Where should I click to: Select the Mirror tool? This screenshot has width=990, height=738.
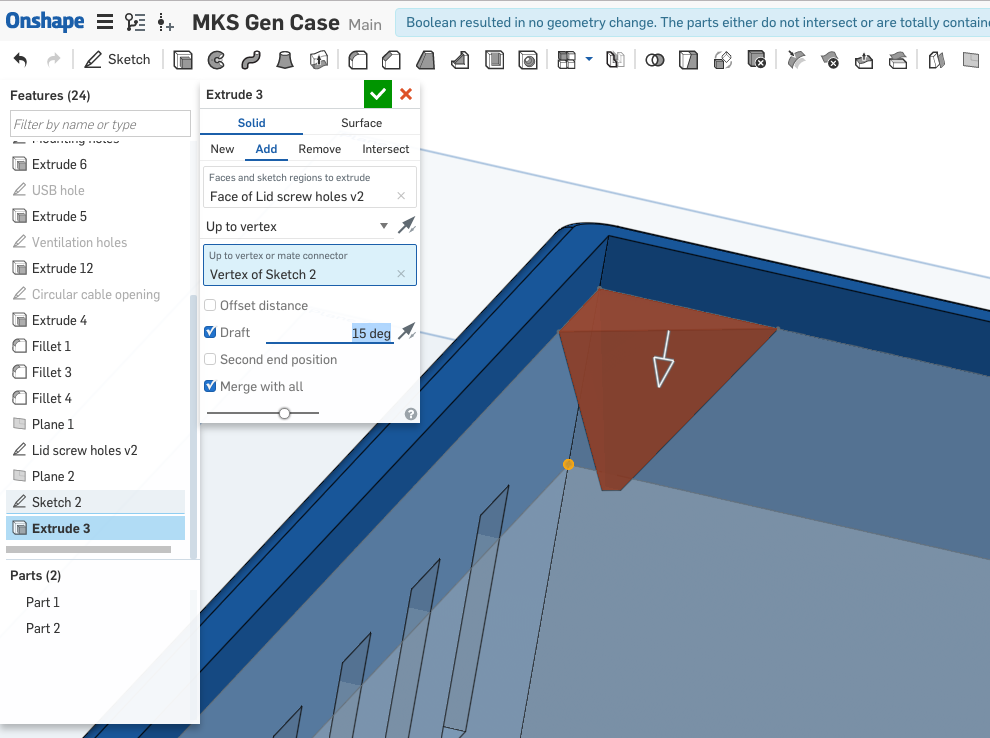(x=615, y=60)
